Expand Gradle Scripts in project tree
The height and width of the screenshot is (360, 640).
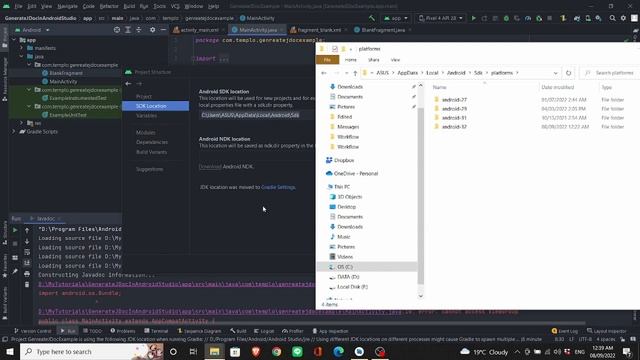click(x=14, y=131)
